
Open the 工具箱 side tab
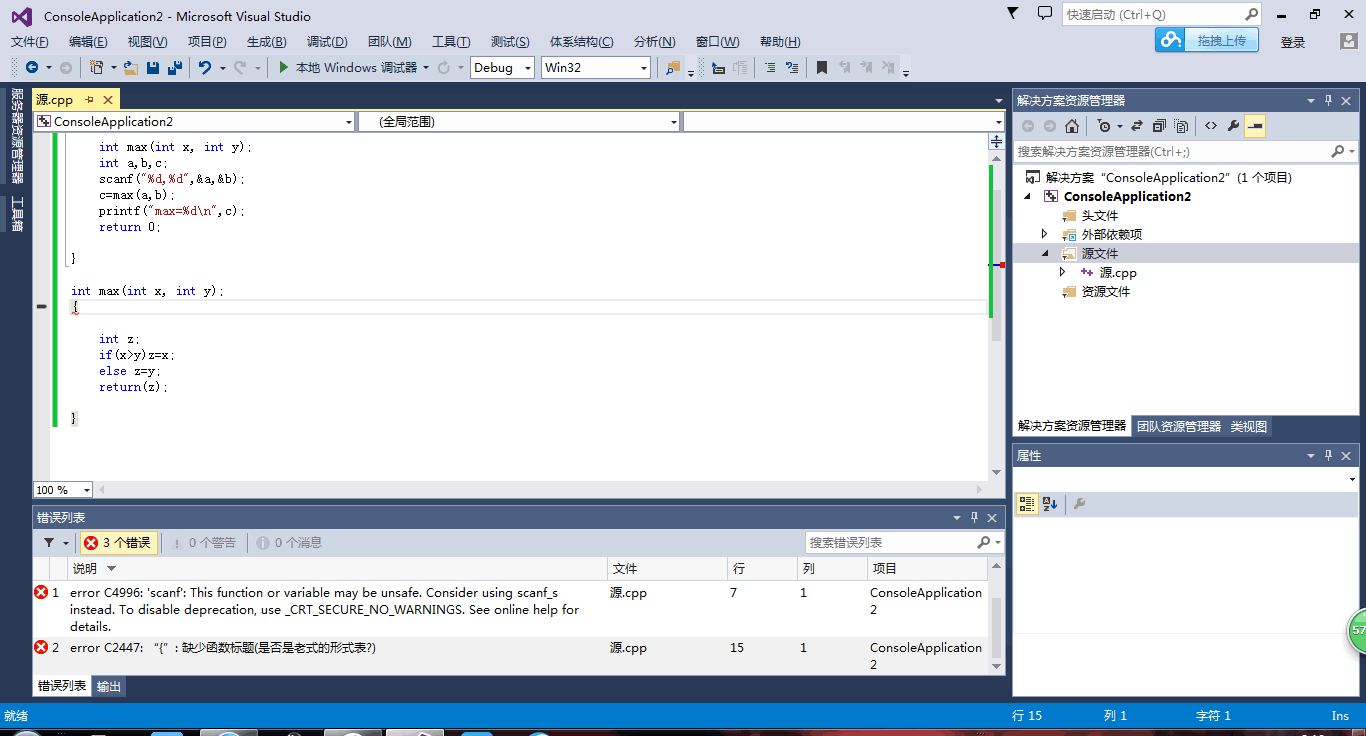[x=17, y=214]
